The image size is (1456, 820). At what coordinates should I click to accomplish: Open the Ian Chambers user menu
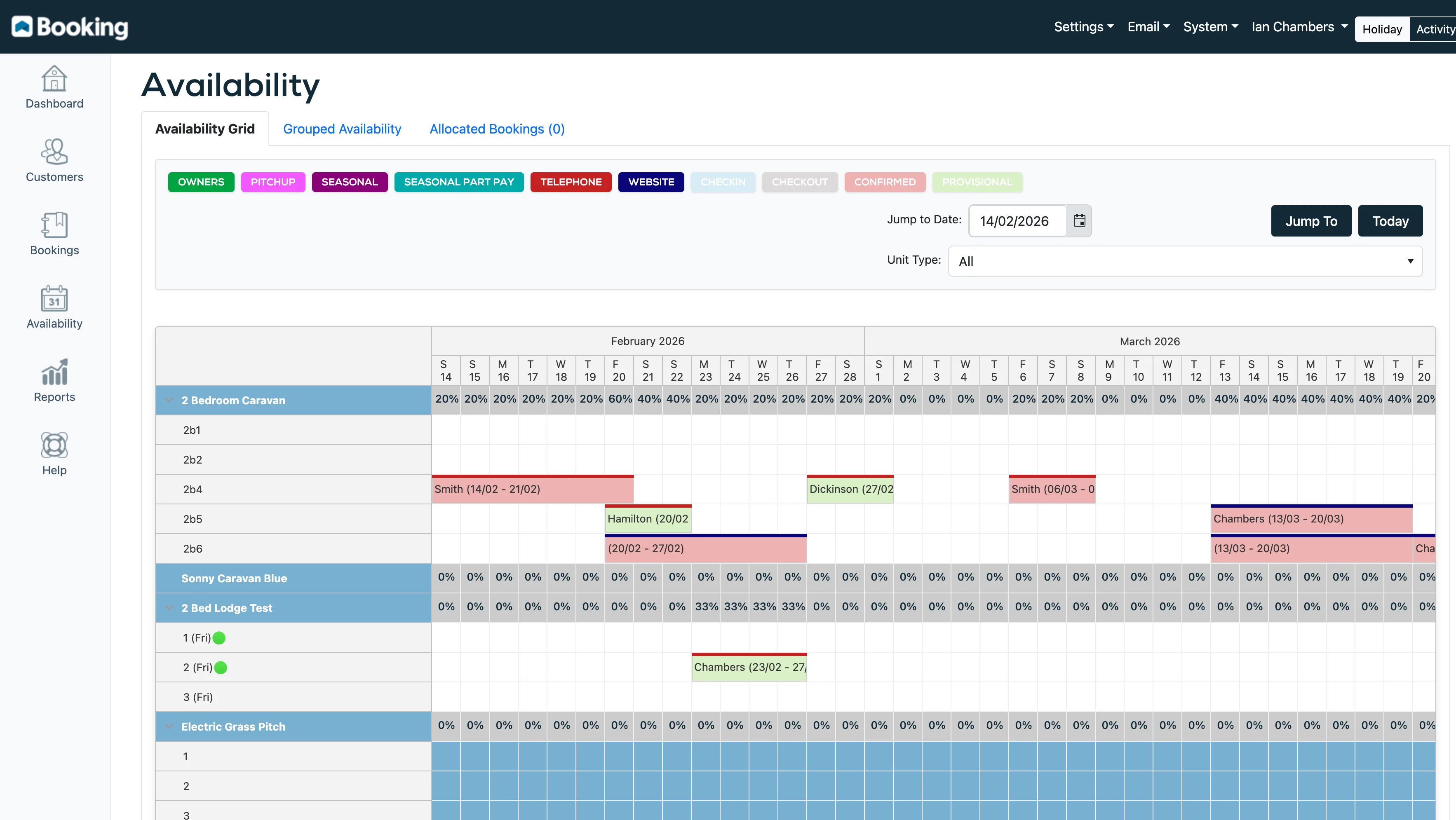[x=1299, y=26]
